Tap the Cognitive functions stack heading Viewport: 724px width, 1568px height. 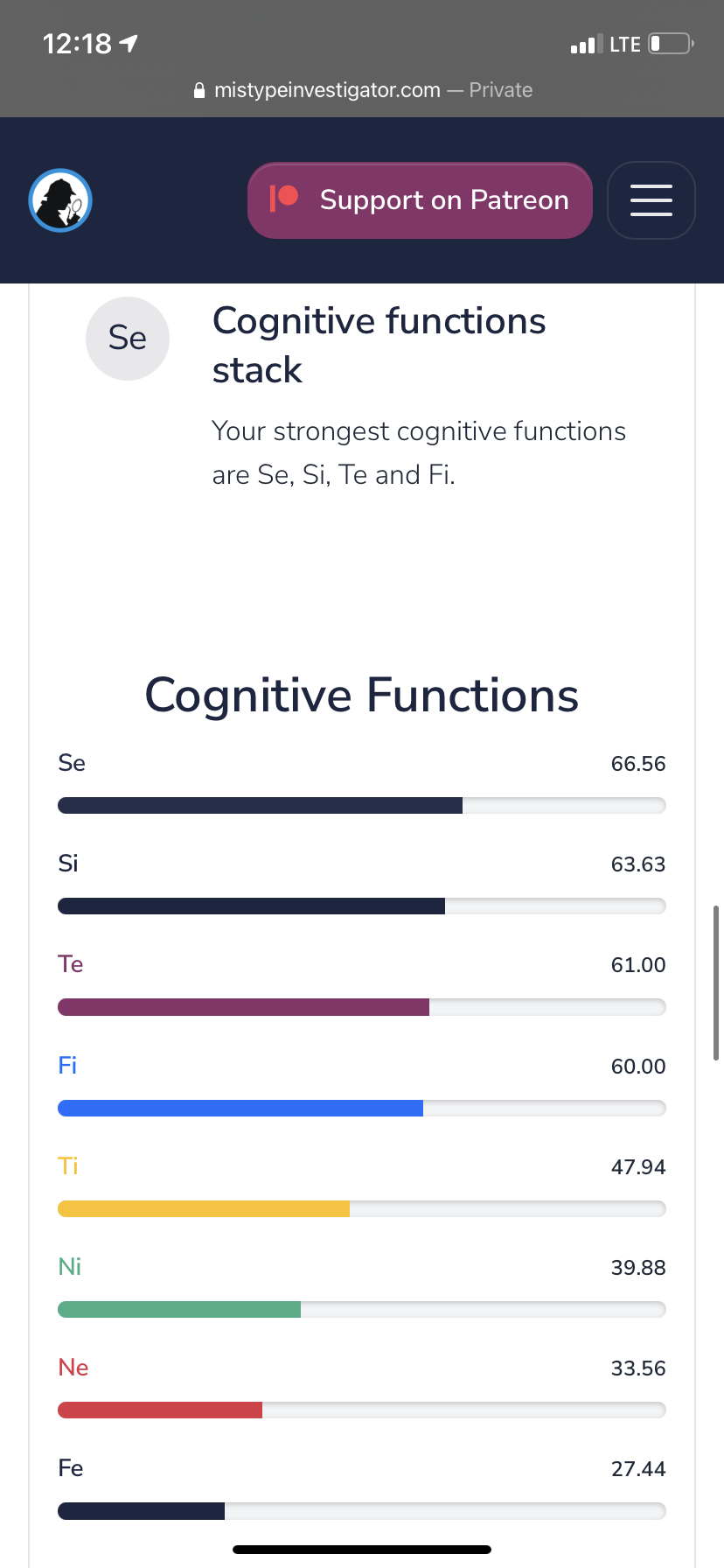point(379,345)
